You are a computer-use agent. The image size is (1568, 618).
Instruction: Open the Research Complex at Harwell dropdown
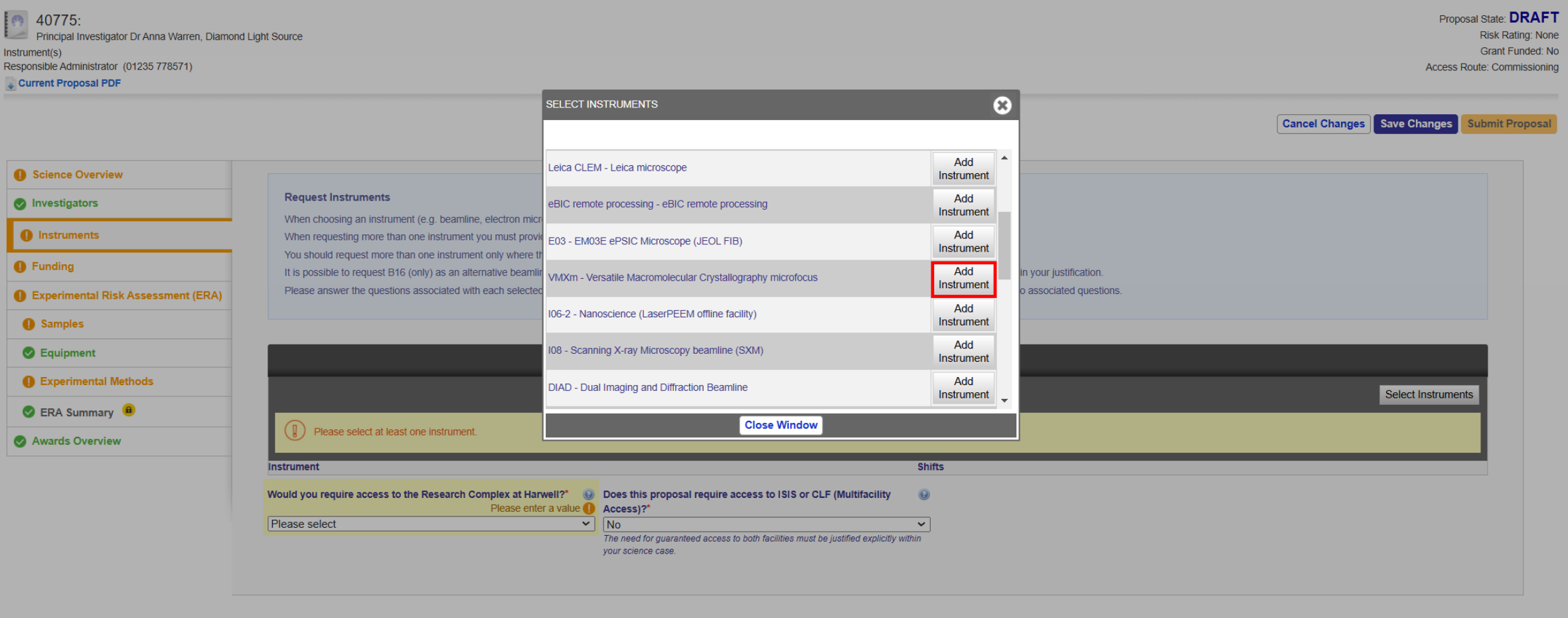[x=431, y=524]
